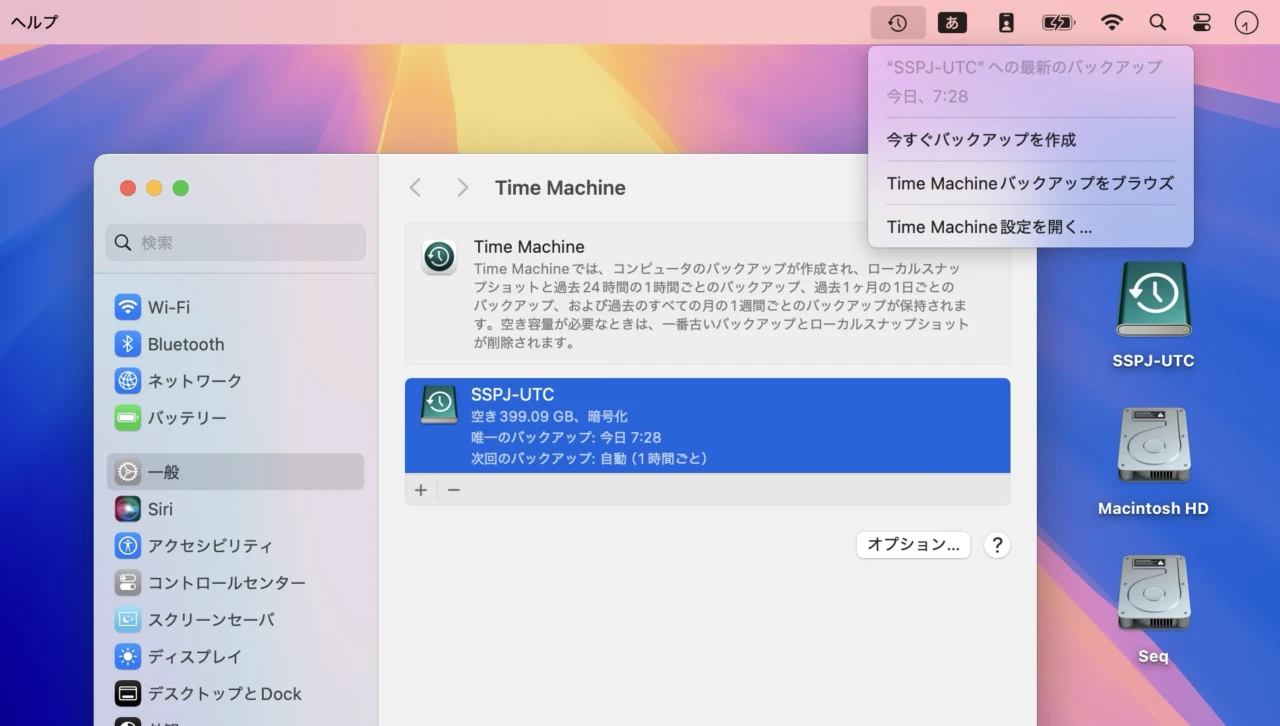Open the Wi-Fi status menu

tap(1111, 22)
